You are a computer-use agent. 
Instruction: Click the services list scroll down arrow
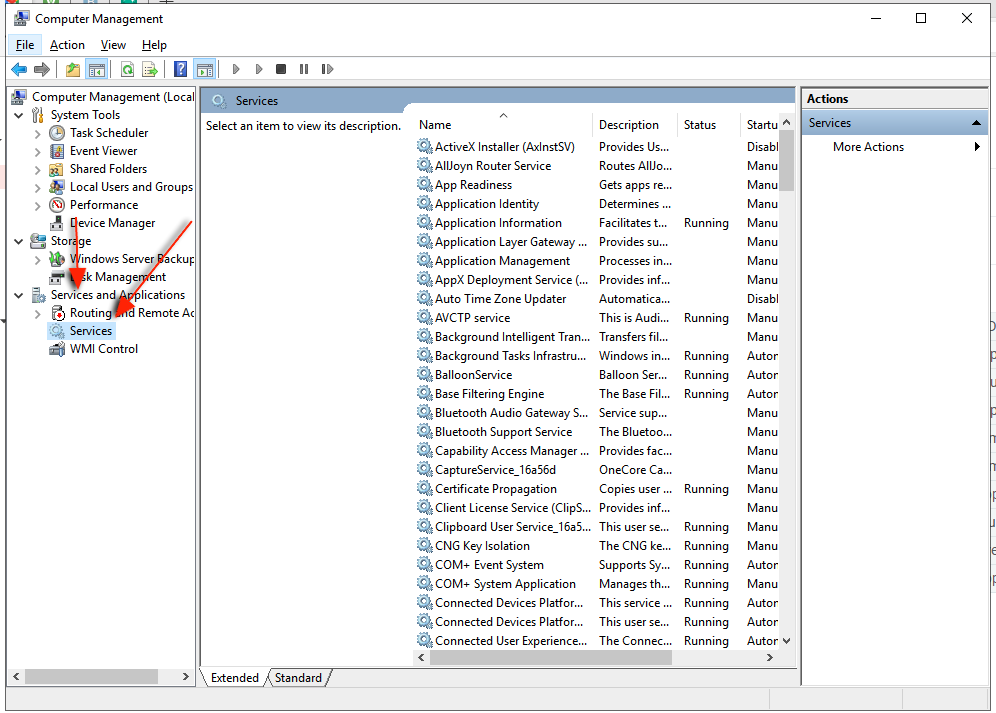point(786,641)
